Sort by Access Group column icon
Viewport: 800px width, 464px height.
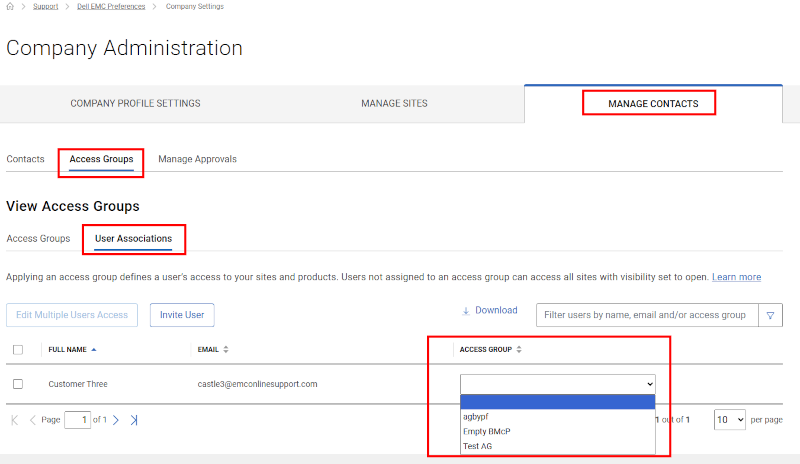coord(519,349)
